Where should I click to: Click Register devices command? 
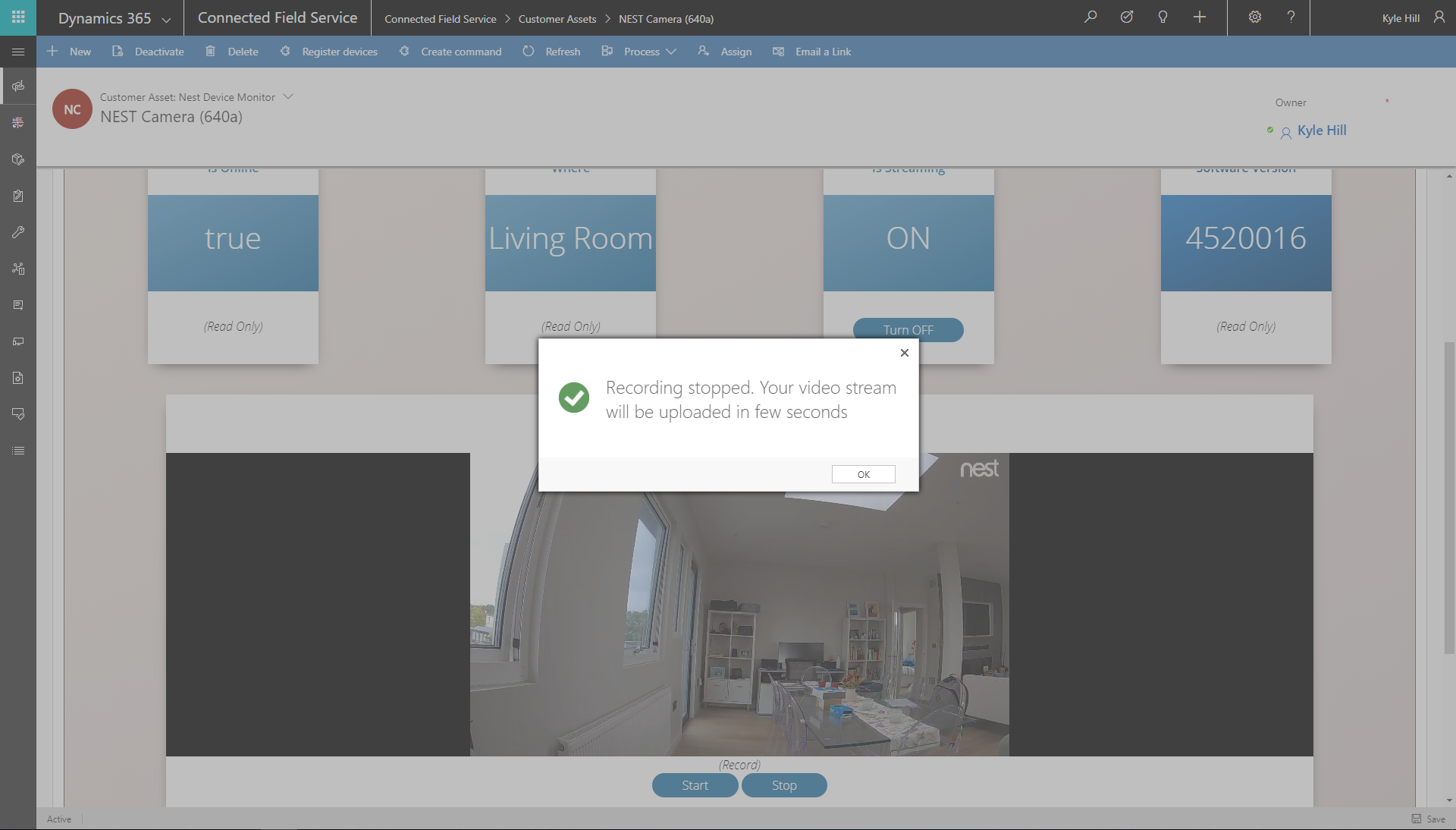[328, 52]
